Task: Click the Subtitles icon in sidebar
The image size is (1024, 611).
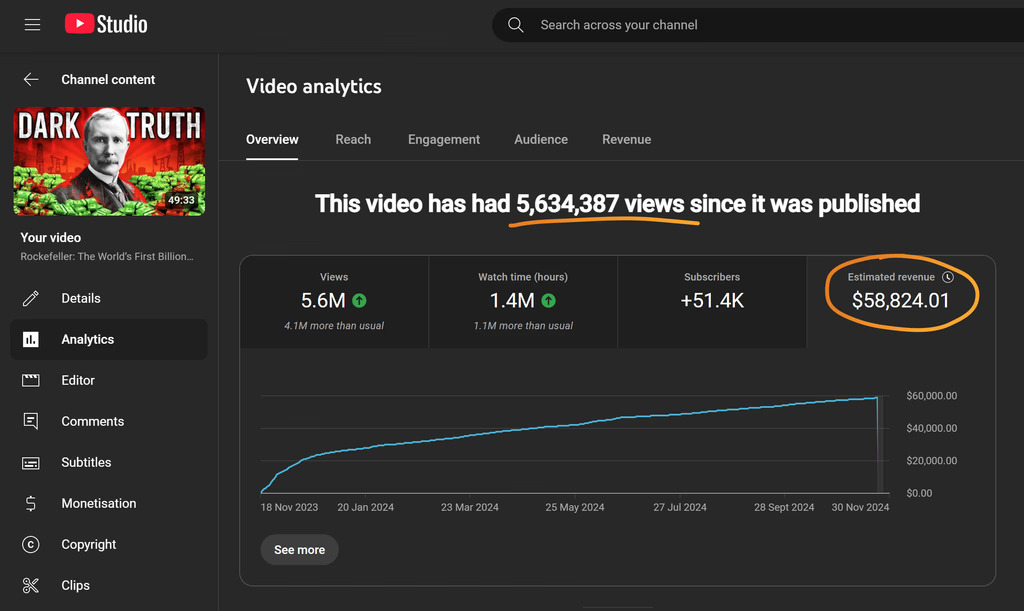Action: 31,463
